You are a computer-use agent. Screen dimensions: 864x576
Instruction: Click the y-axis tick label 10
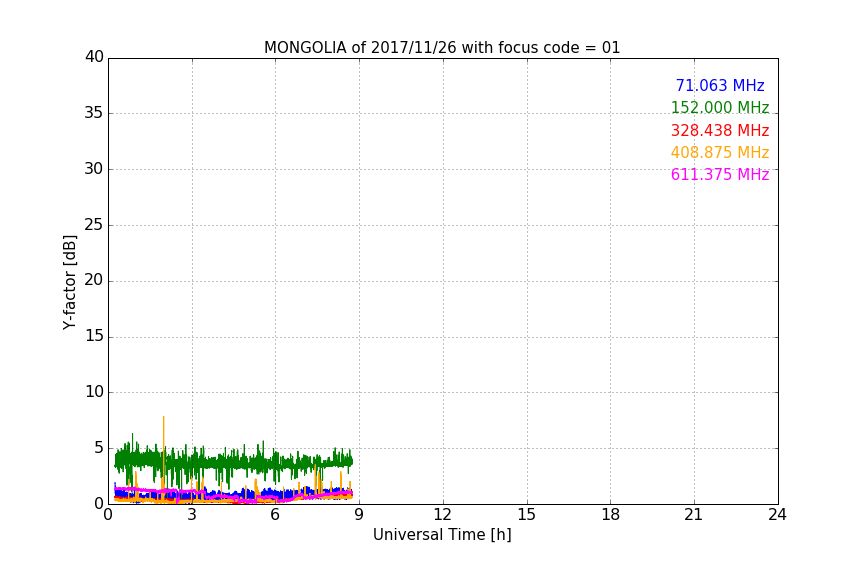[x=94, y=392]
